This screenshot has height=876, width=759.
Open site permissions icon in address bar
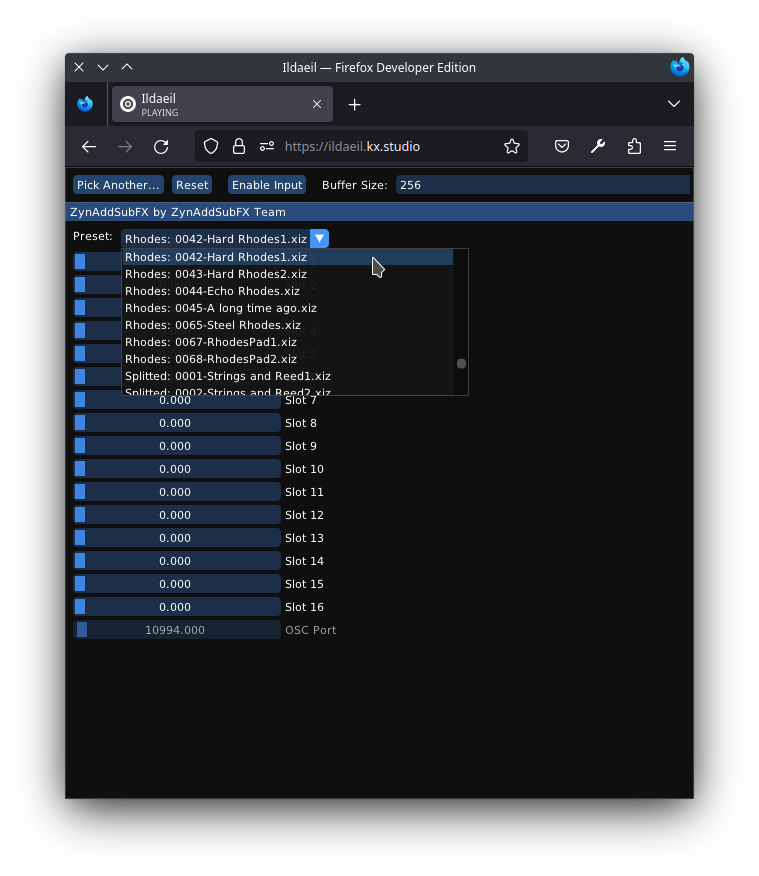pyautogui.click(x=267, y=146)
